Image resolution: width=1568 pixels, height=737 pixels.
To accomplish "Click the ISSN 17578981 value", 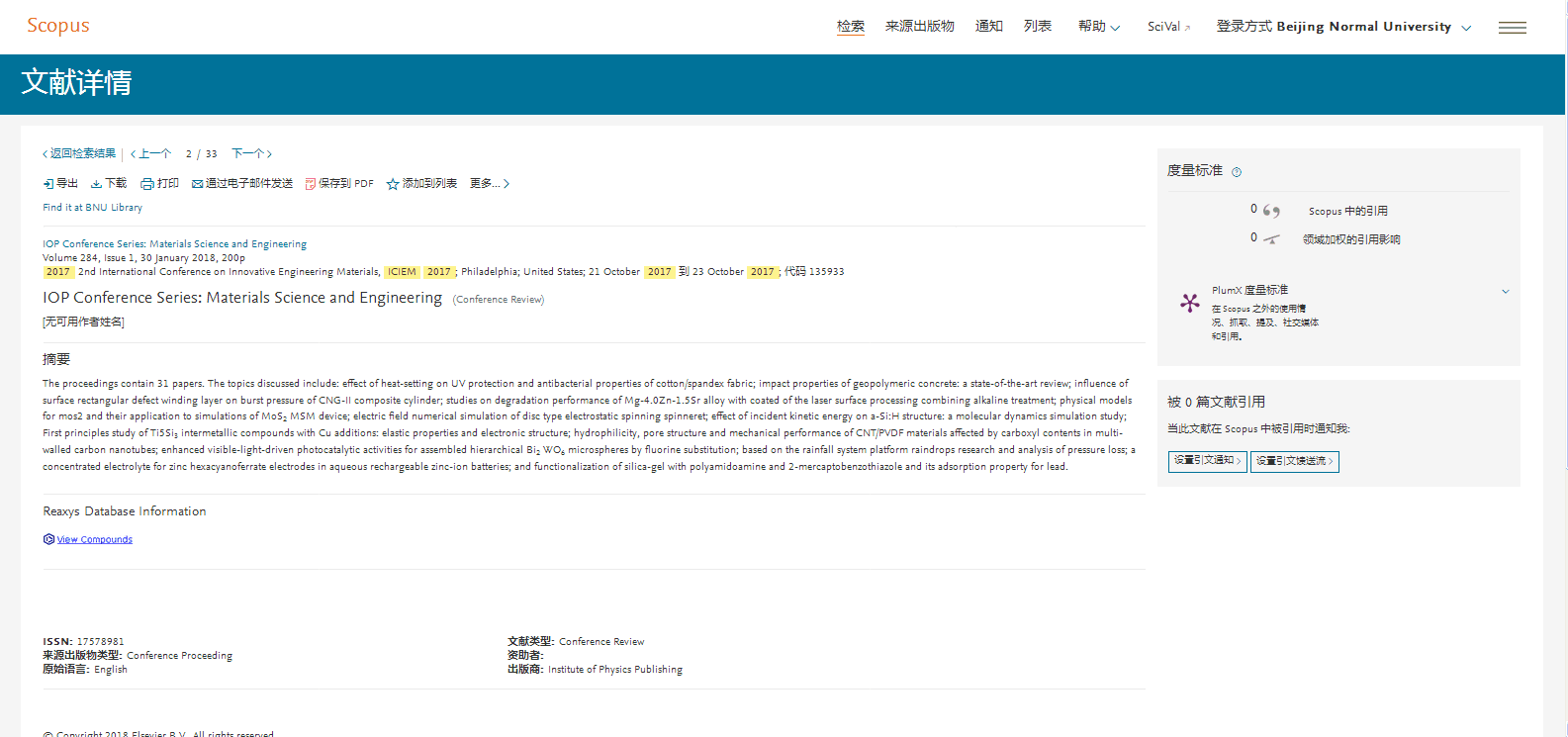I will [x=101, y=642].
